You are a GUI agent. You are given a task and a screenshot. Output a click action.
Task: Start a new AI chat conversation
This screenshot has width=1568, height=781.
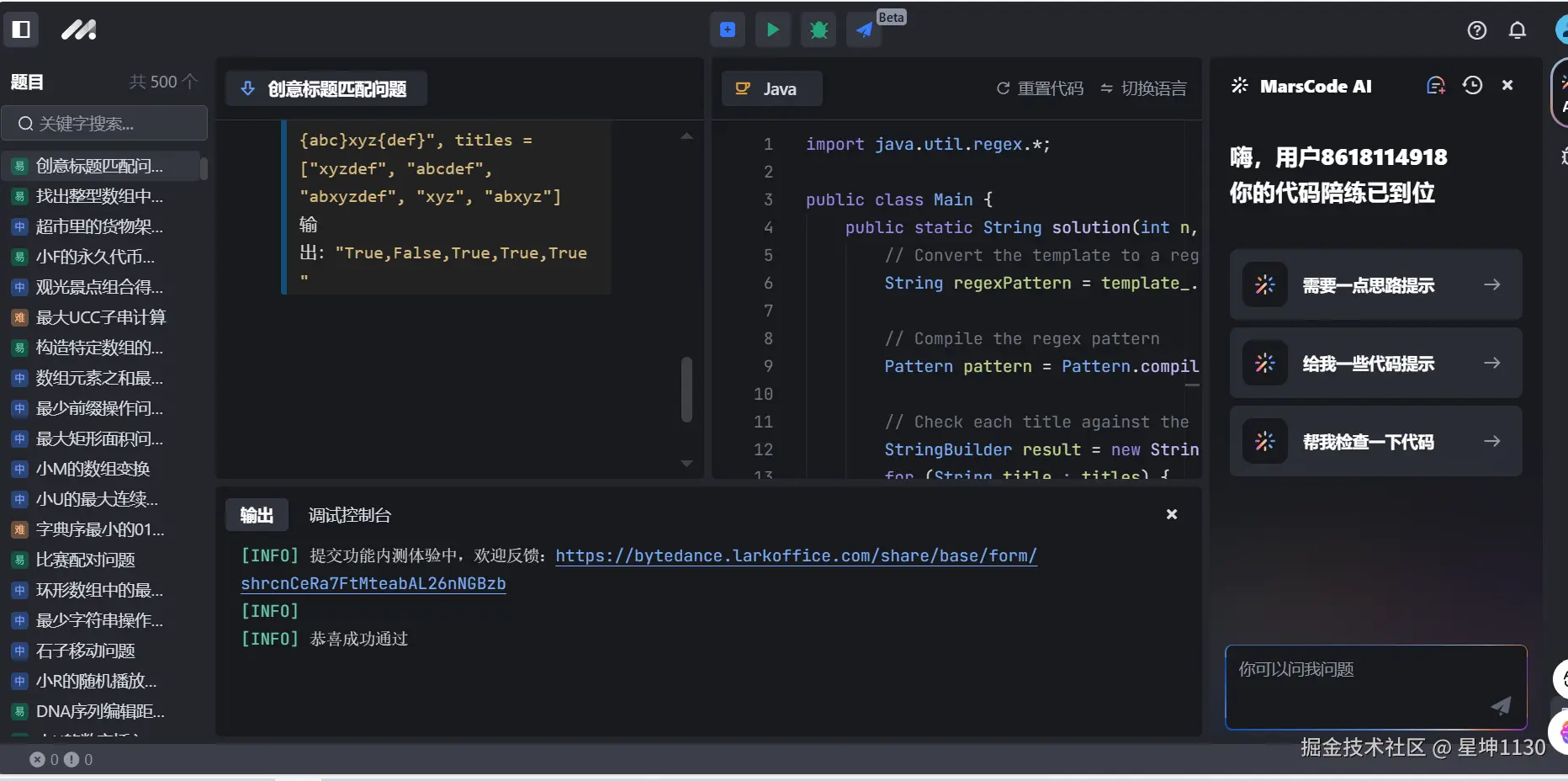[1436, 85]
